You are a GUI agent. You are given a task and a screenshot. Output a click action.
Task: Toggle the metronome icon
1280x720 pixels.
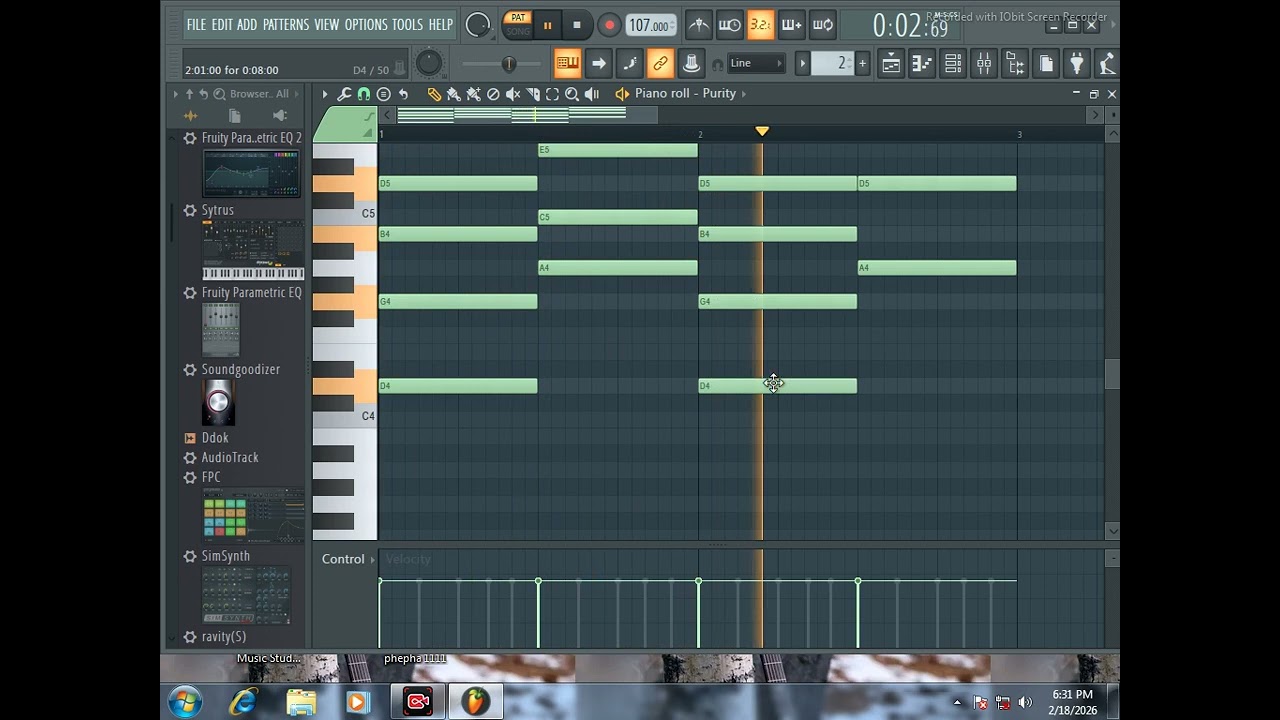click(x=699, y=25)
